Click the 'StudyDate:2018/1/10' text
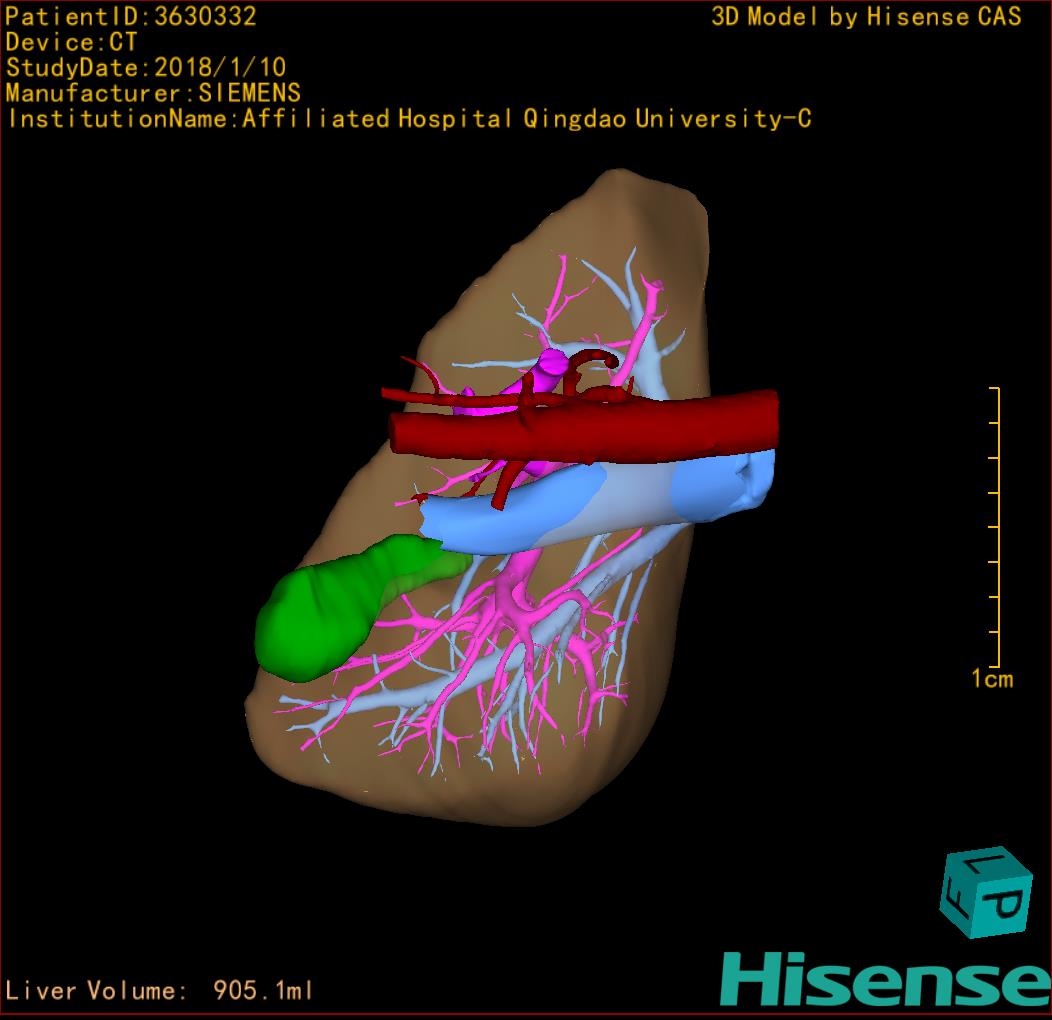The width and height of the screenshot is (1052, 1020). tap(146, 68)
